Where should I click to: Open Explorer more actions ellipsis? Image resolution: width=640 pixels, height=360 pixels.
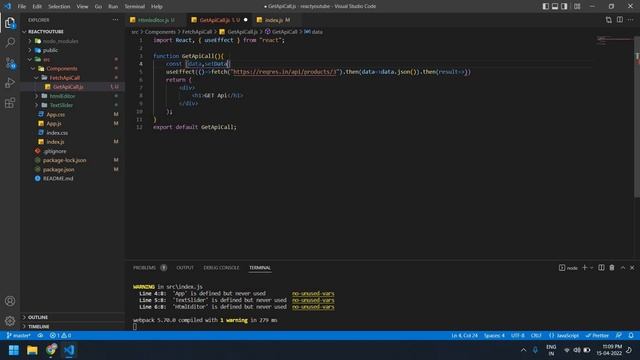[116, 20]
